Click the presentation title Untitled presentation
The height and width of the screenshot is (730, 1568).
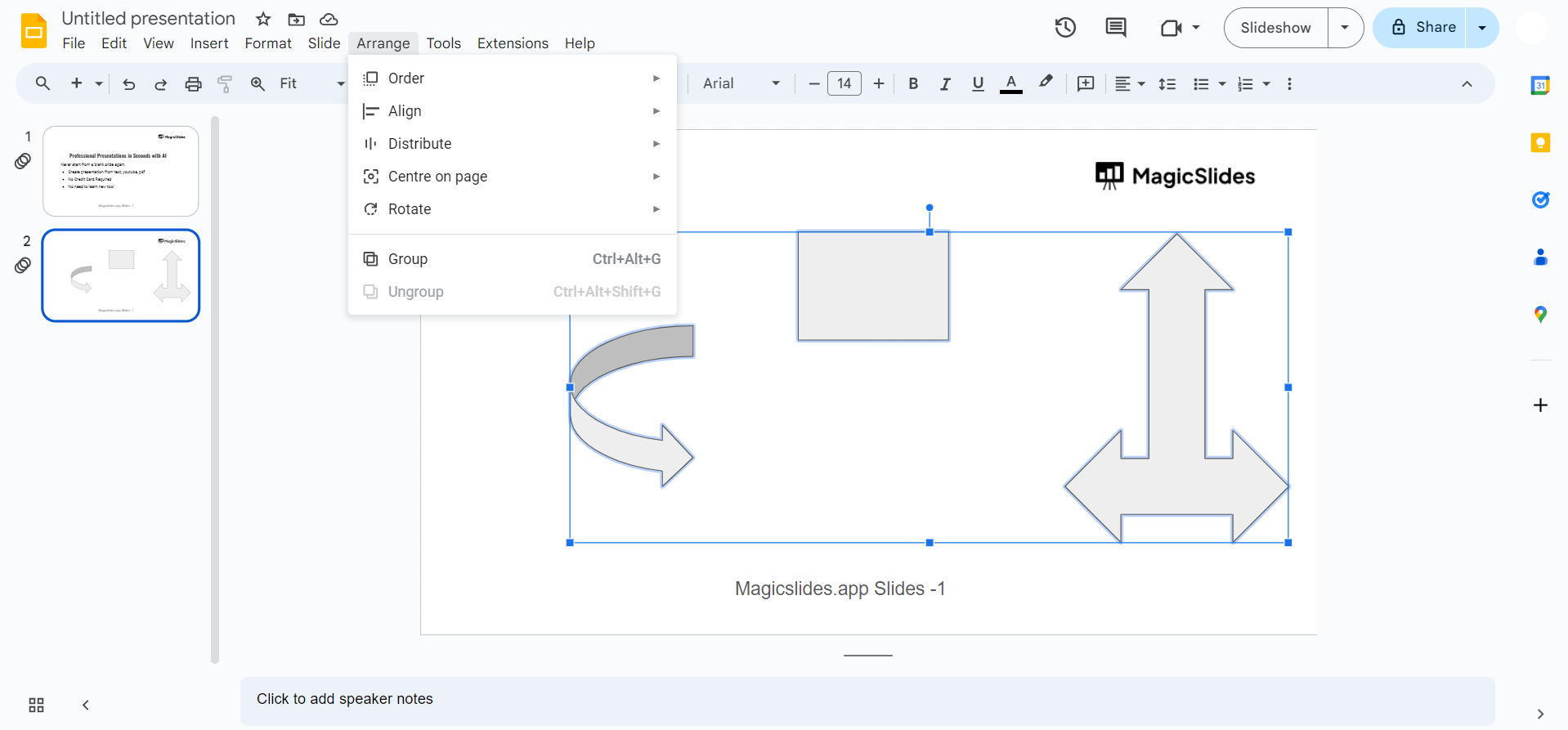[149, 19]
